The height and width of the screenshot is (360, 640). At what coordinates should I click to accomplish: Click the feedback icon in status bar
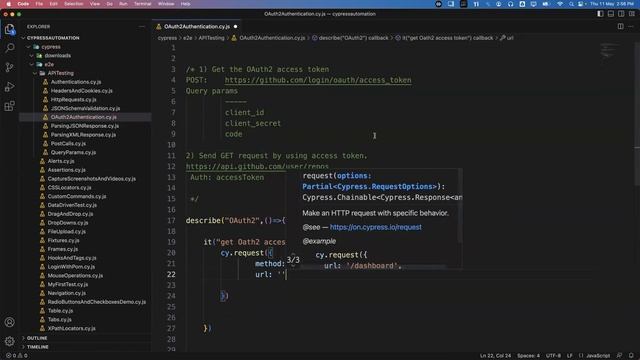tap(620, 356)
